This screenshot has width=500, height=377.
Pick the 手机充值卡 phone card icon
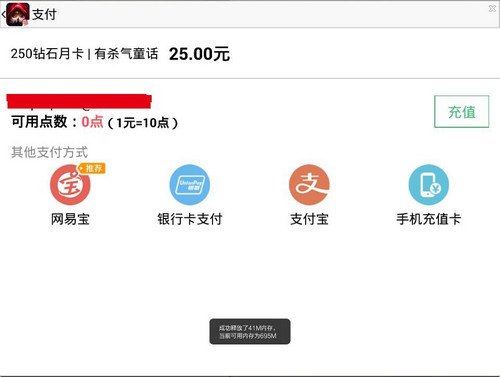tap(429, 184)
